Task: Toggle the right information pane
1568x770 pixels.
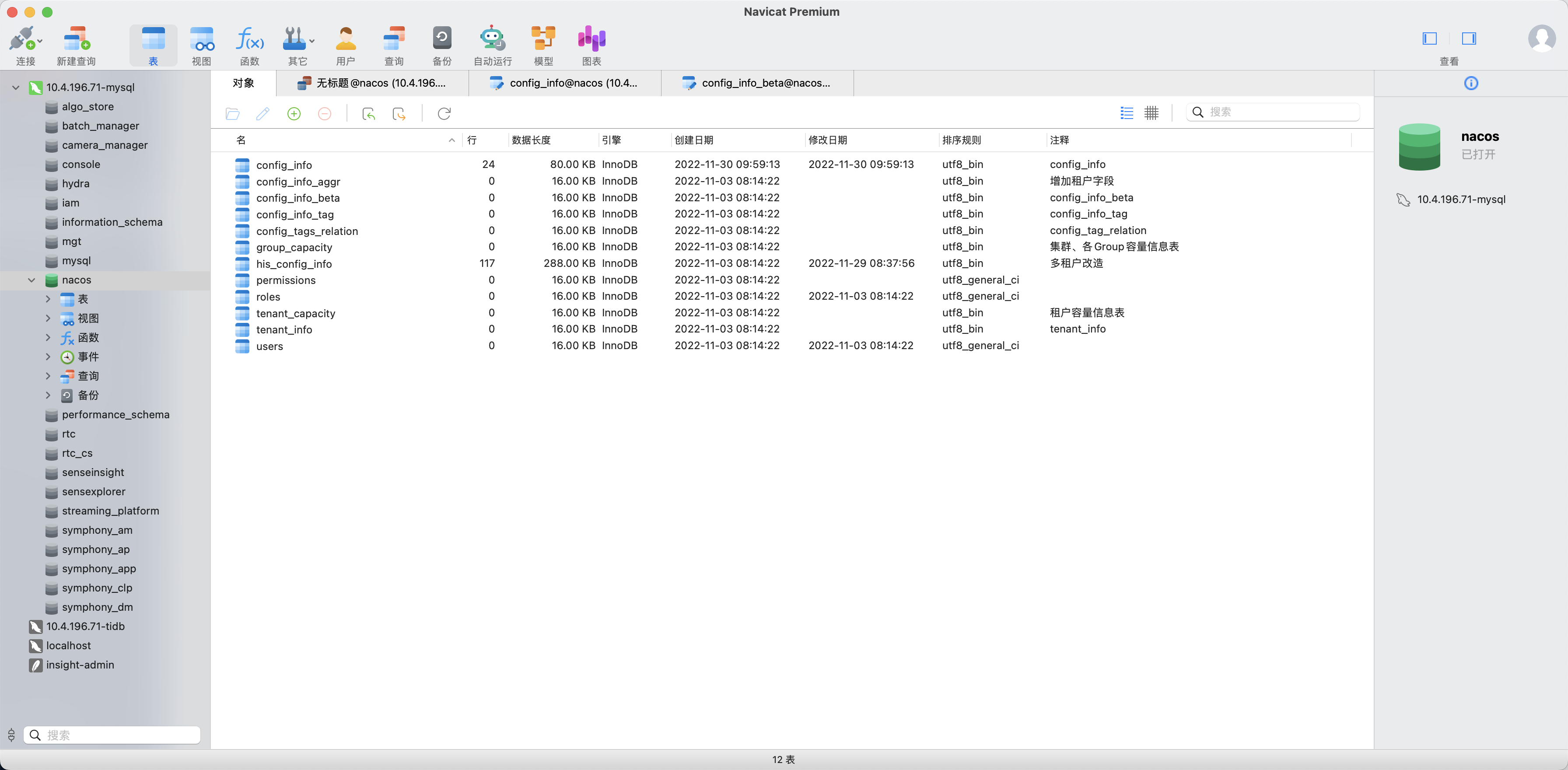Action: 1469,39
